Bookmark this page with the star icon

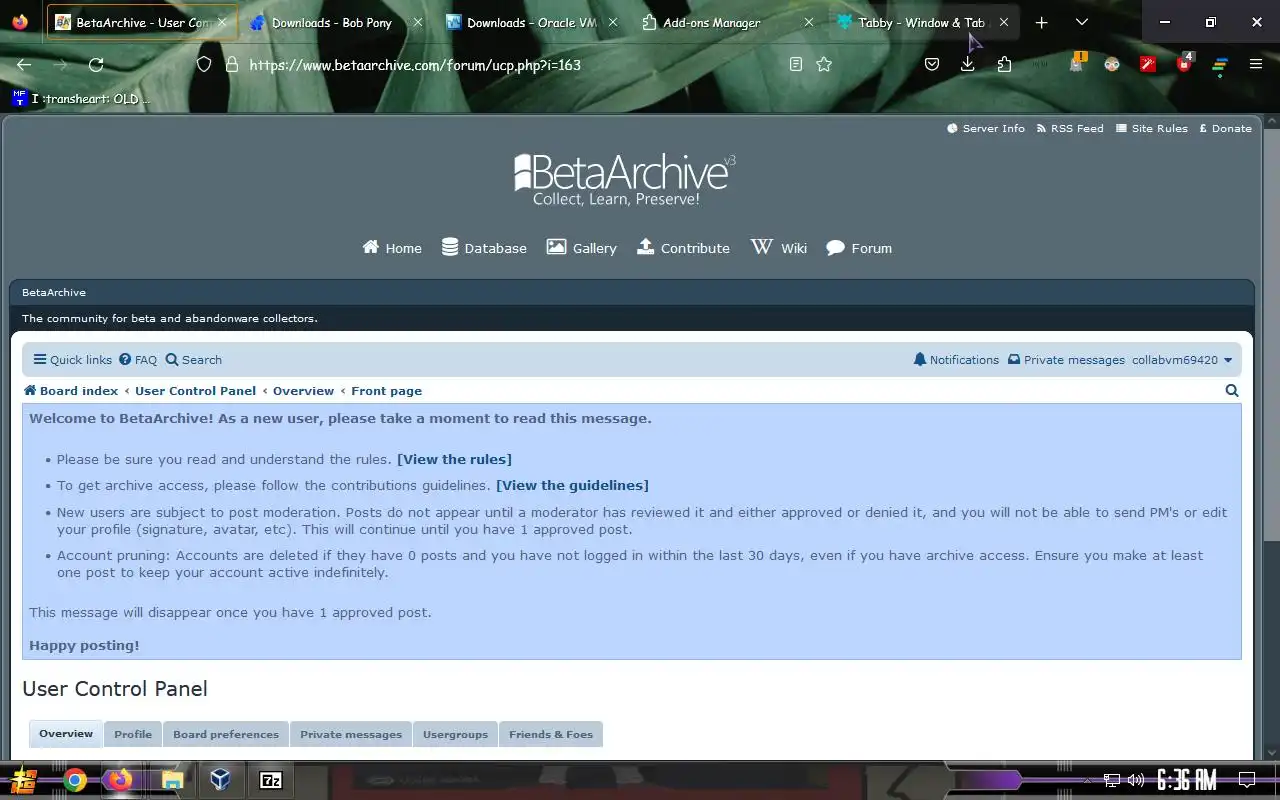pos(824,64)
